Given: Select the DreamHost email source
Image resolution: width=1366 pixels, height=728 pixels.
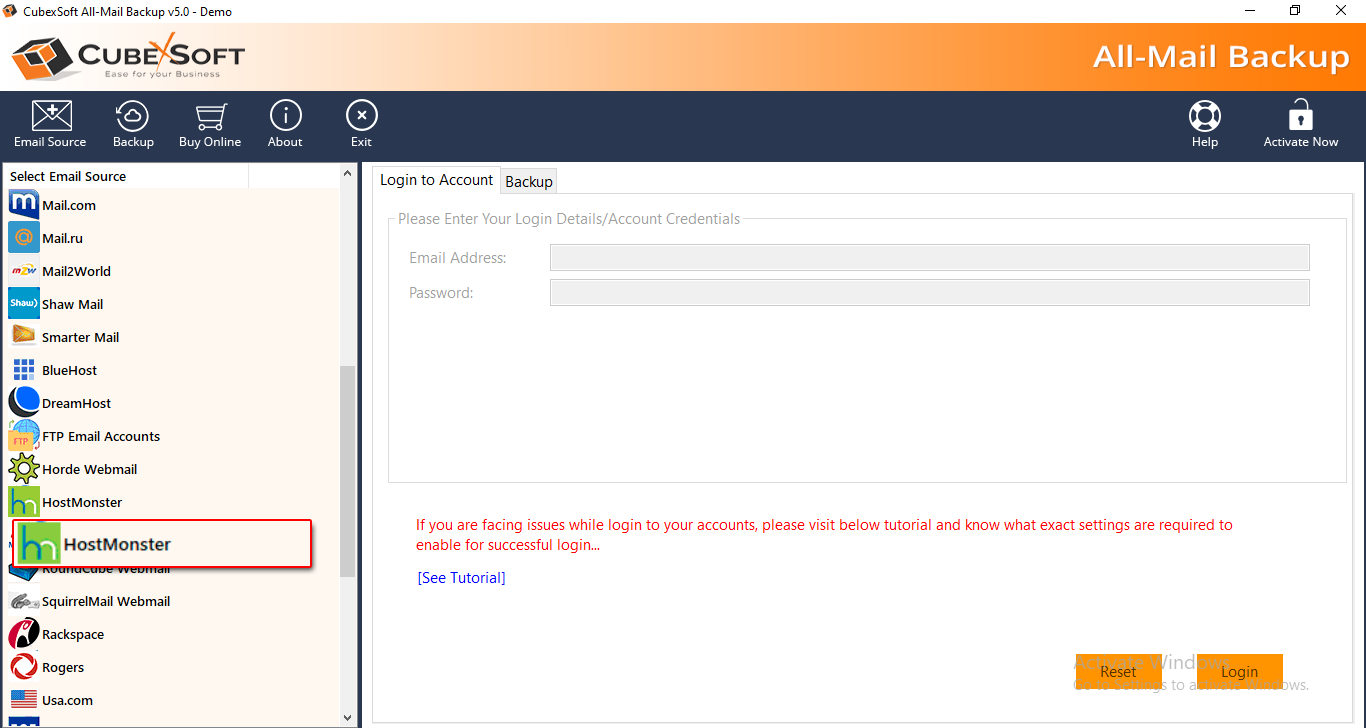Looking at the screenshot, I should click(x=75, y=403).
